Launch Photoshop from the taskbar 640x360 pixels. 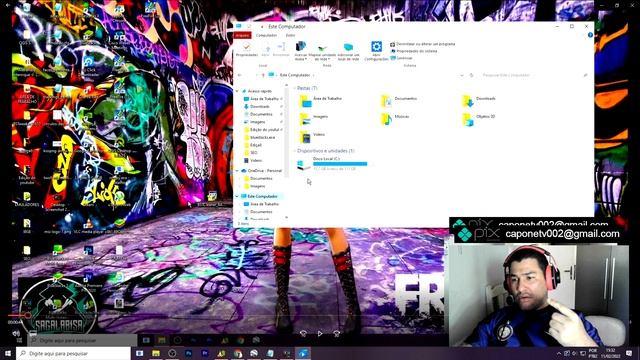(188, 353)
